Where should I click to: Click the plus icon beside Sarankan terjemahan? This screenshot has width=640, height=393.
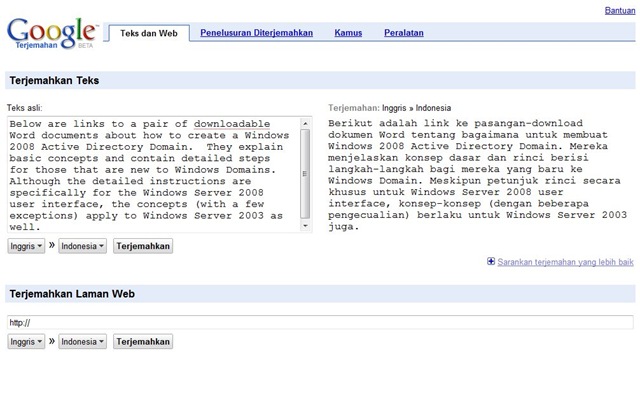(491, 261)
